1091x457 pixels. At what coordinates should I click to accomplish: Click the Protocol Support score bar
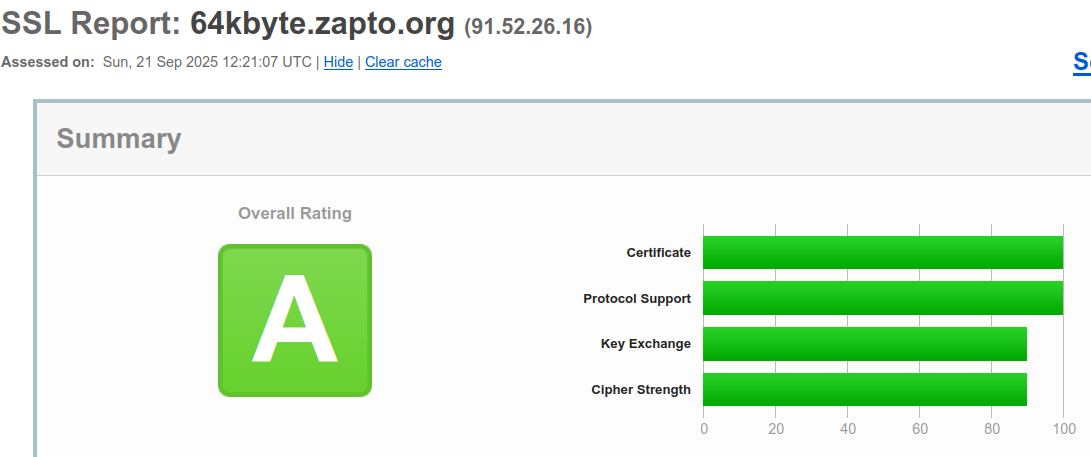(x=882, y=299)
